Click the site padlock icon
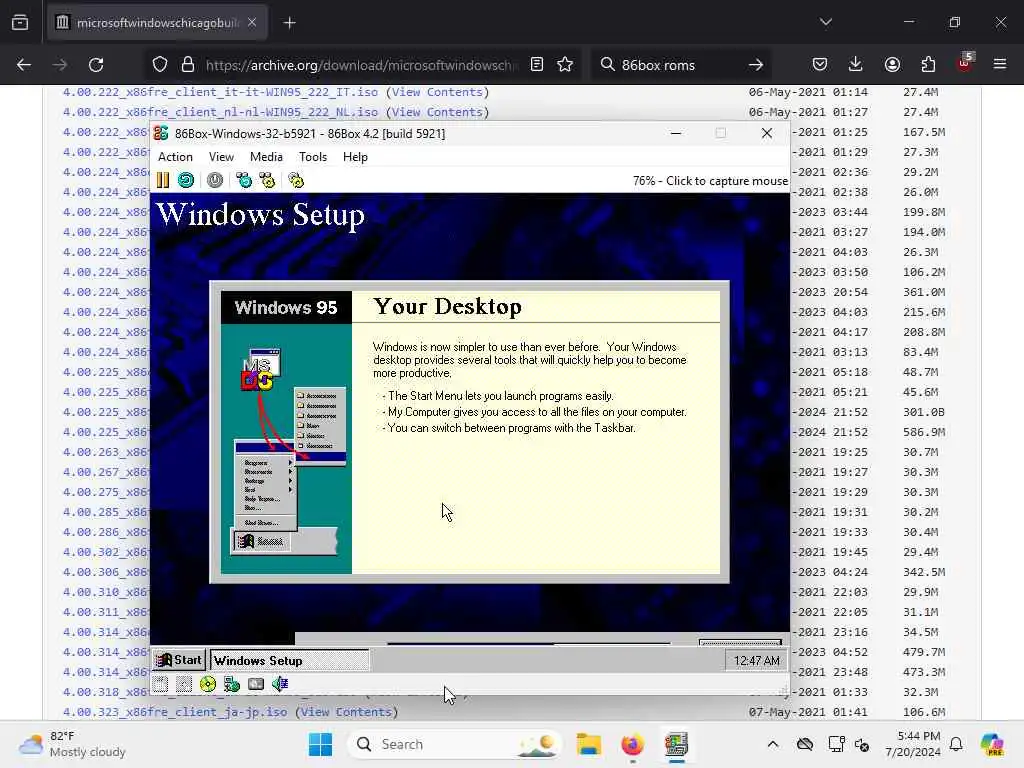The image size is (1024, 768). [x=188, y=65]
